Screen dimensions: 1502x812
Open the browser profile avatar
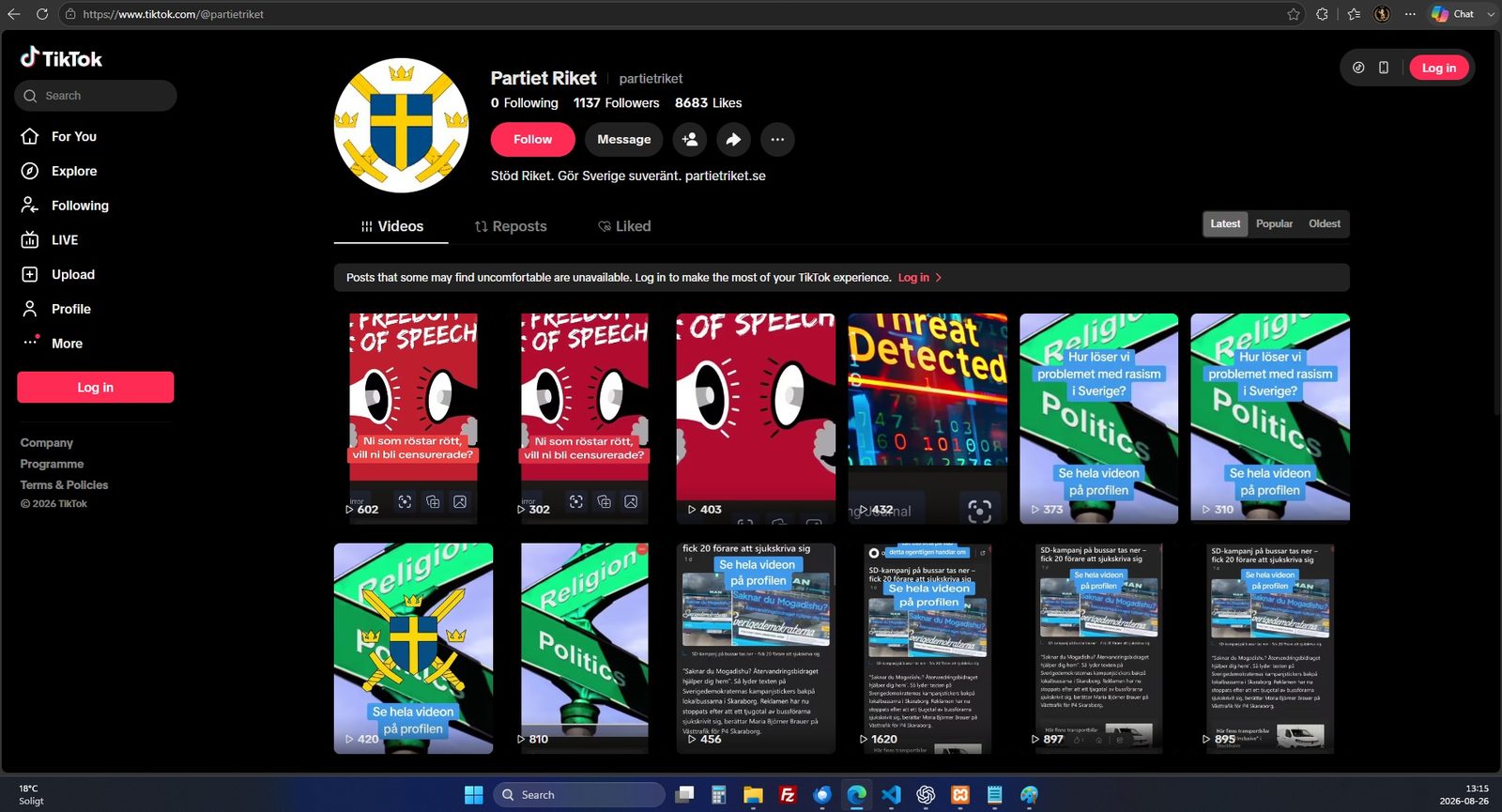[x=1382, y=14]
